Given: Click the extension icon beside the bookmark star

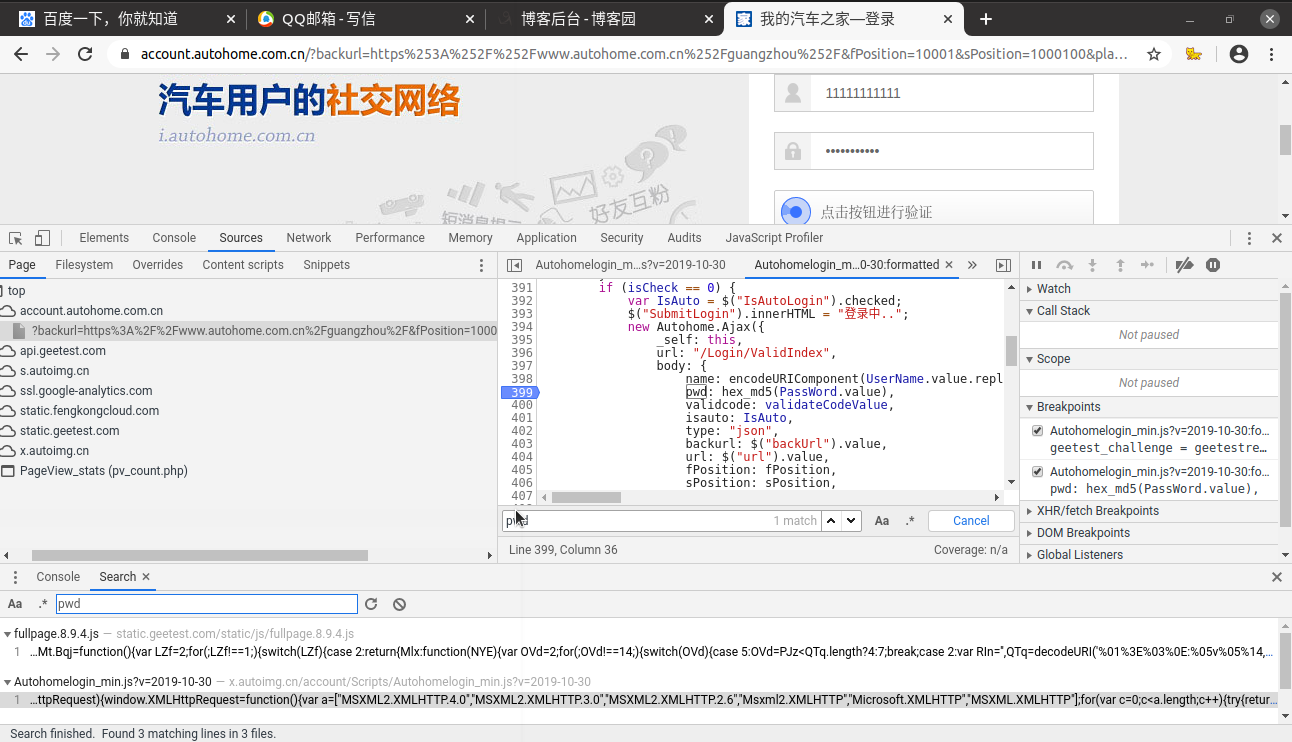Looking at the screenshot, I should (1193, 55).
